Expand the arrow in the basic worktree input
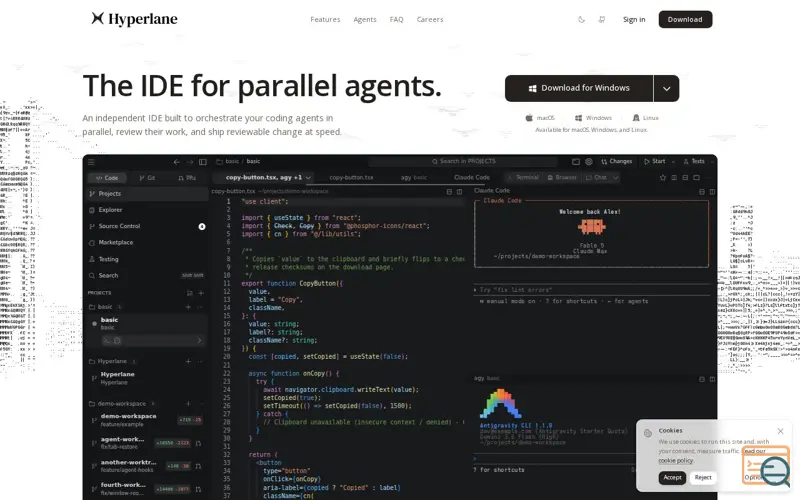 199,341
